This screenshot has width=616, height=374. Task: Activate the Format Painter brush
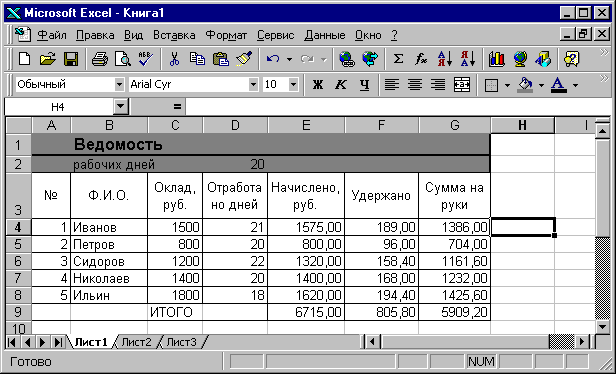coord(244,59)
